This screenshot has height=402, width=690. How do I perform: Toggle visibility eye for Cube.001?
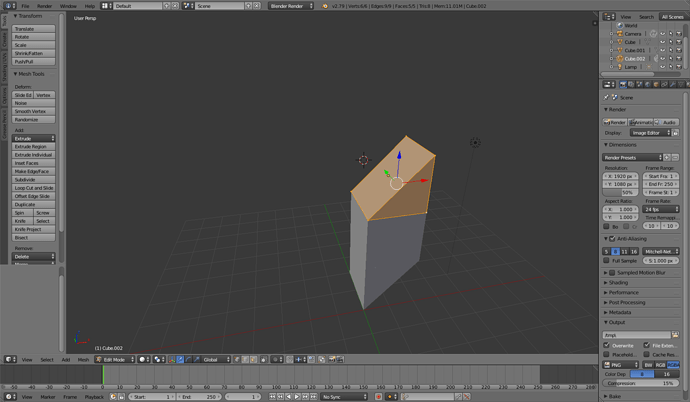click(x=663, y=51)
